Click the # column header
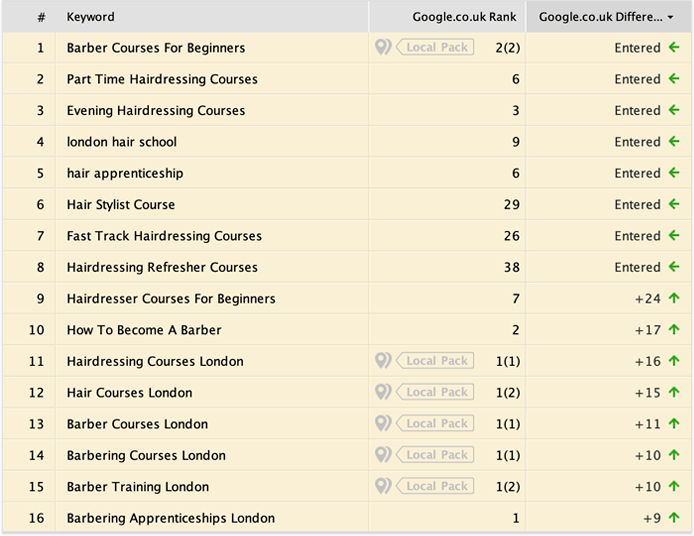694x536 pixels. pos(41,17)
